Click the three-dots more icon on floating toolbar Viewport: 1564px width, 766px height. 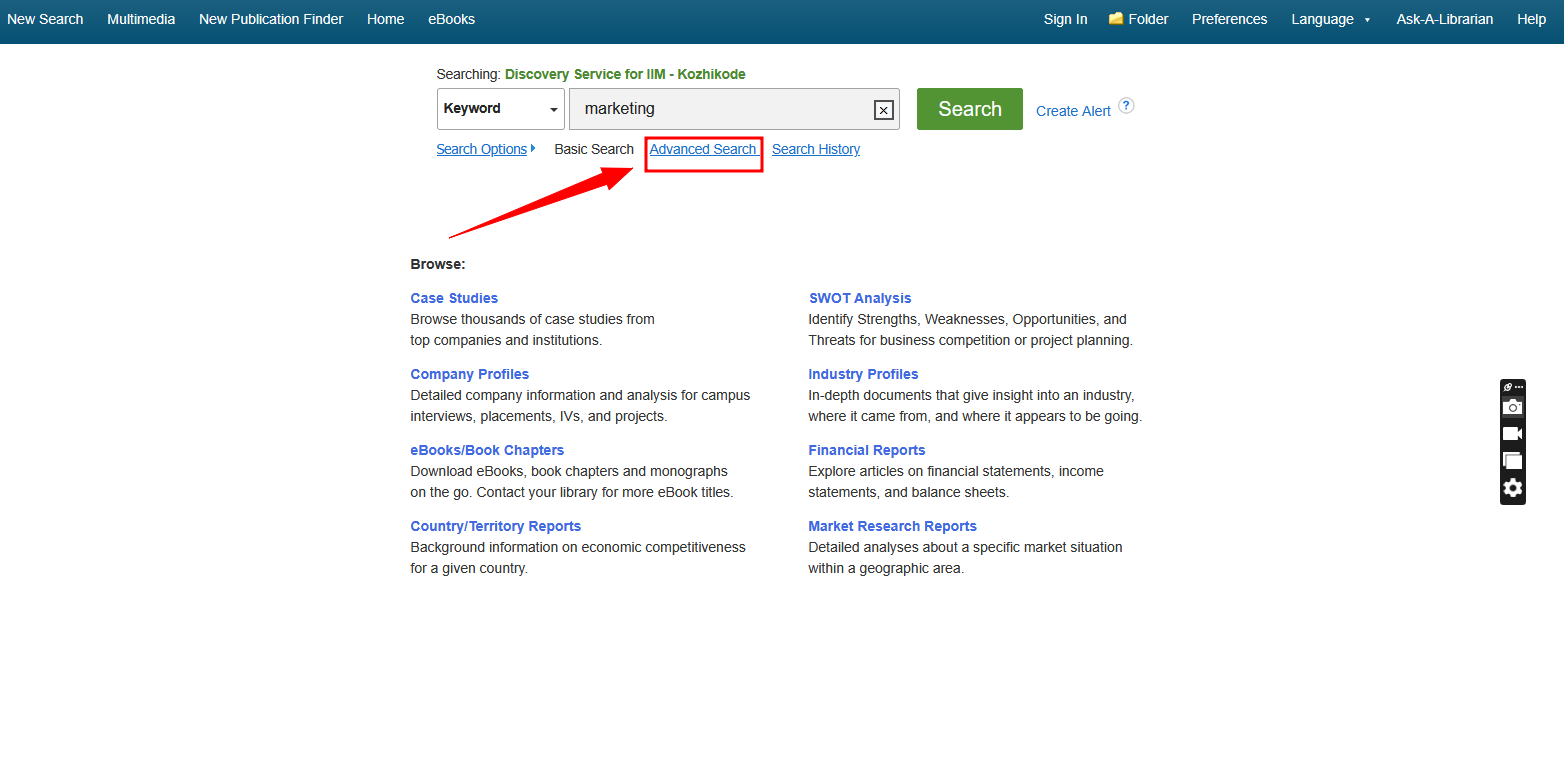(1519, 387)
